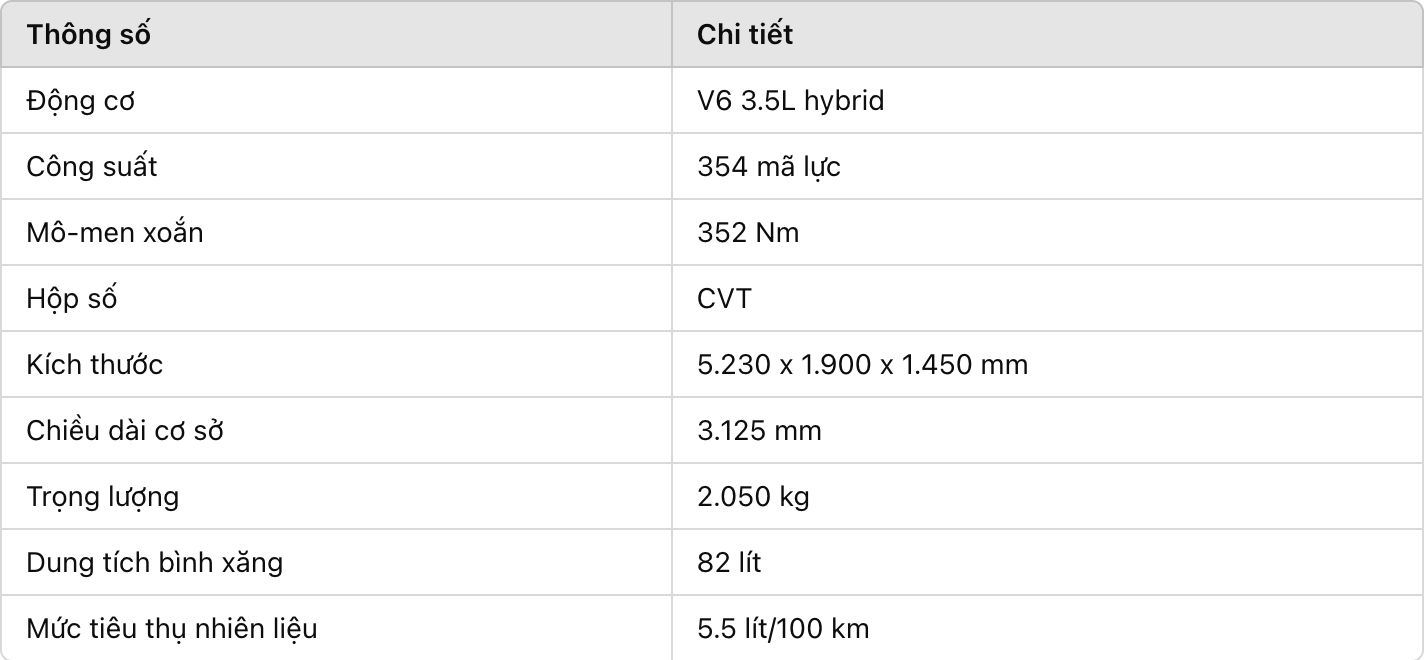
Task: Select the "Kích thước" row label
Action: click(95, 365)
